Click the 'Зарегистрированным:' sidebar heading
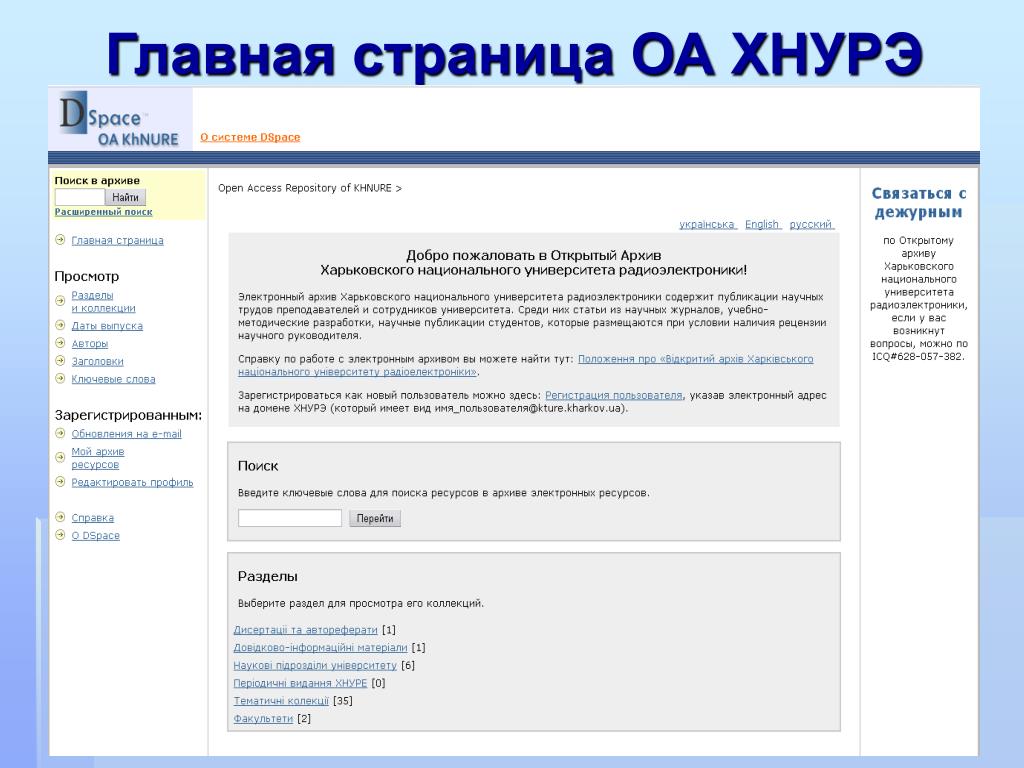 click(128, 415)
